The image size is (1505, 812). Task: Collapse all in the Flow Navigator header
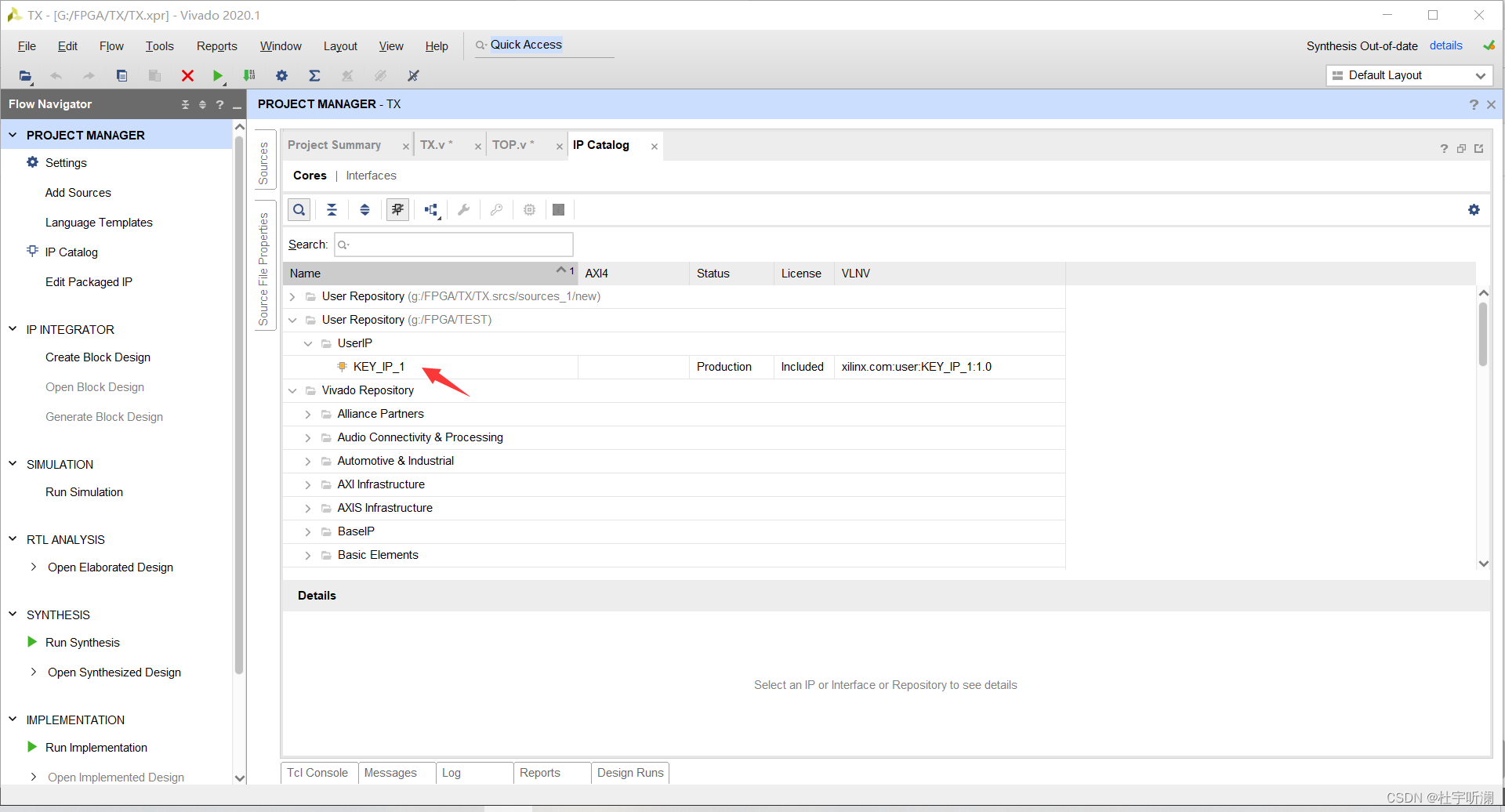185,104
